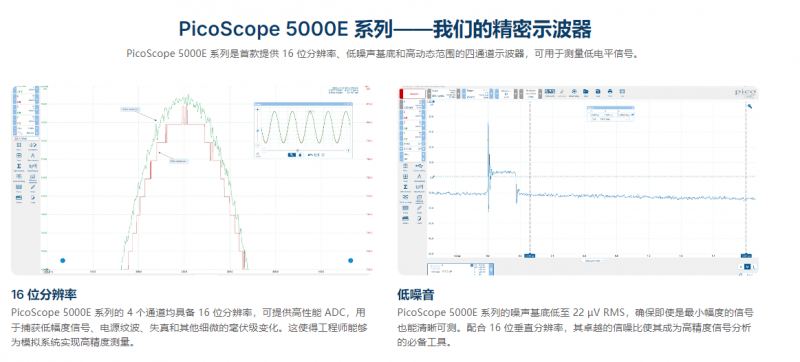The height and width of the screenshot is (362, 800).
Task: Open the Trigger settings box in top toolbar
Action: tap(479, 93)
